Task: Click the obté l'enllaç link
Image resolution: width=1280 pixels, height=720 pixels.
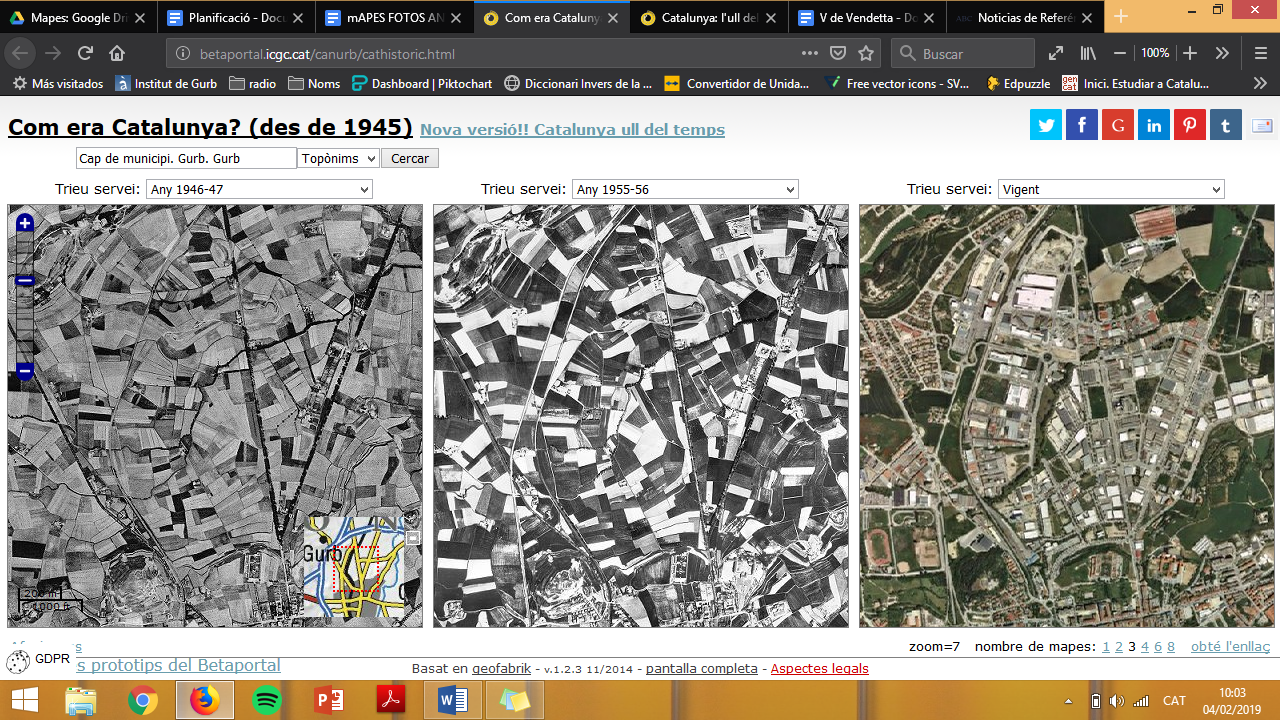Action: (x=1230, y=647)
